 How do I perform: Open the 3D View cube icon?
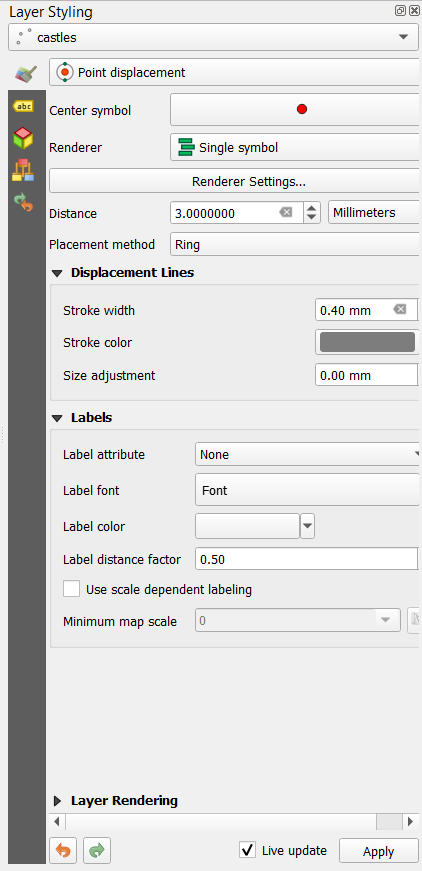[x=23, y=138]
